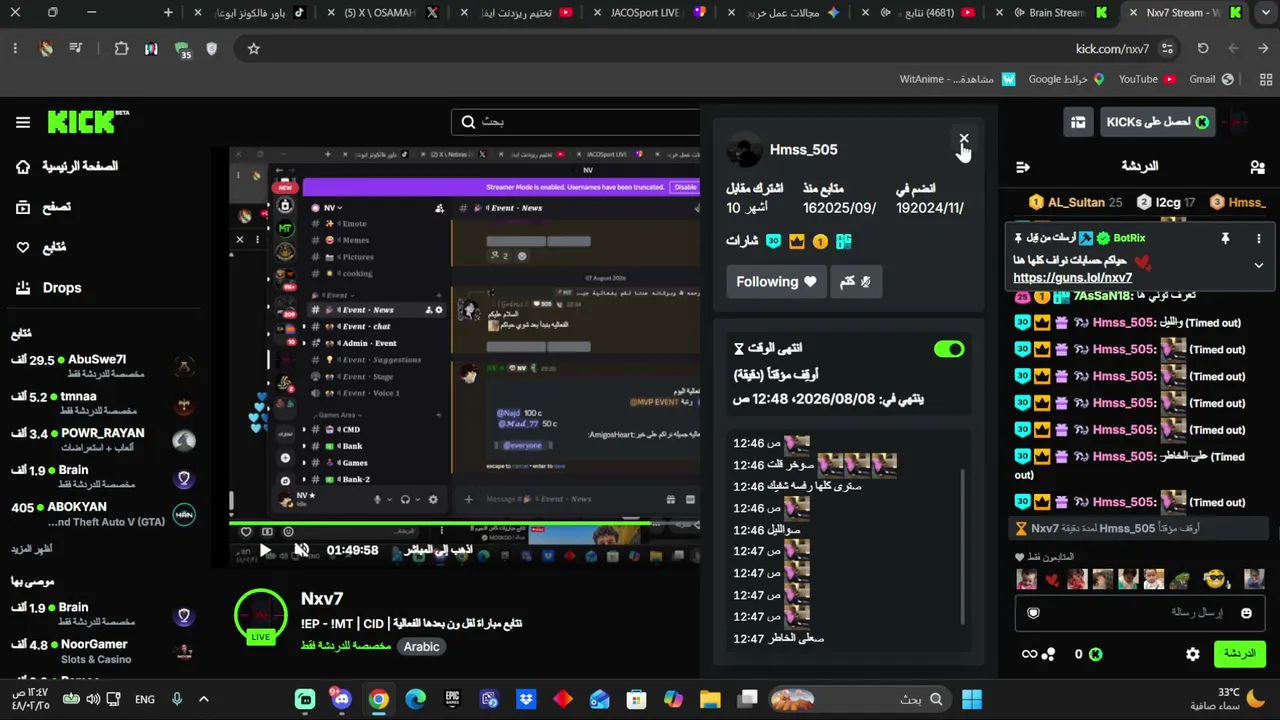The height and width of the screenshot is (720, 1280).
Task: Open the Hmss_505 profile avatar in user card
Action: pyautogui.click(x=744, y=150)
